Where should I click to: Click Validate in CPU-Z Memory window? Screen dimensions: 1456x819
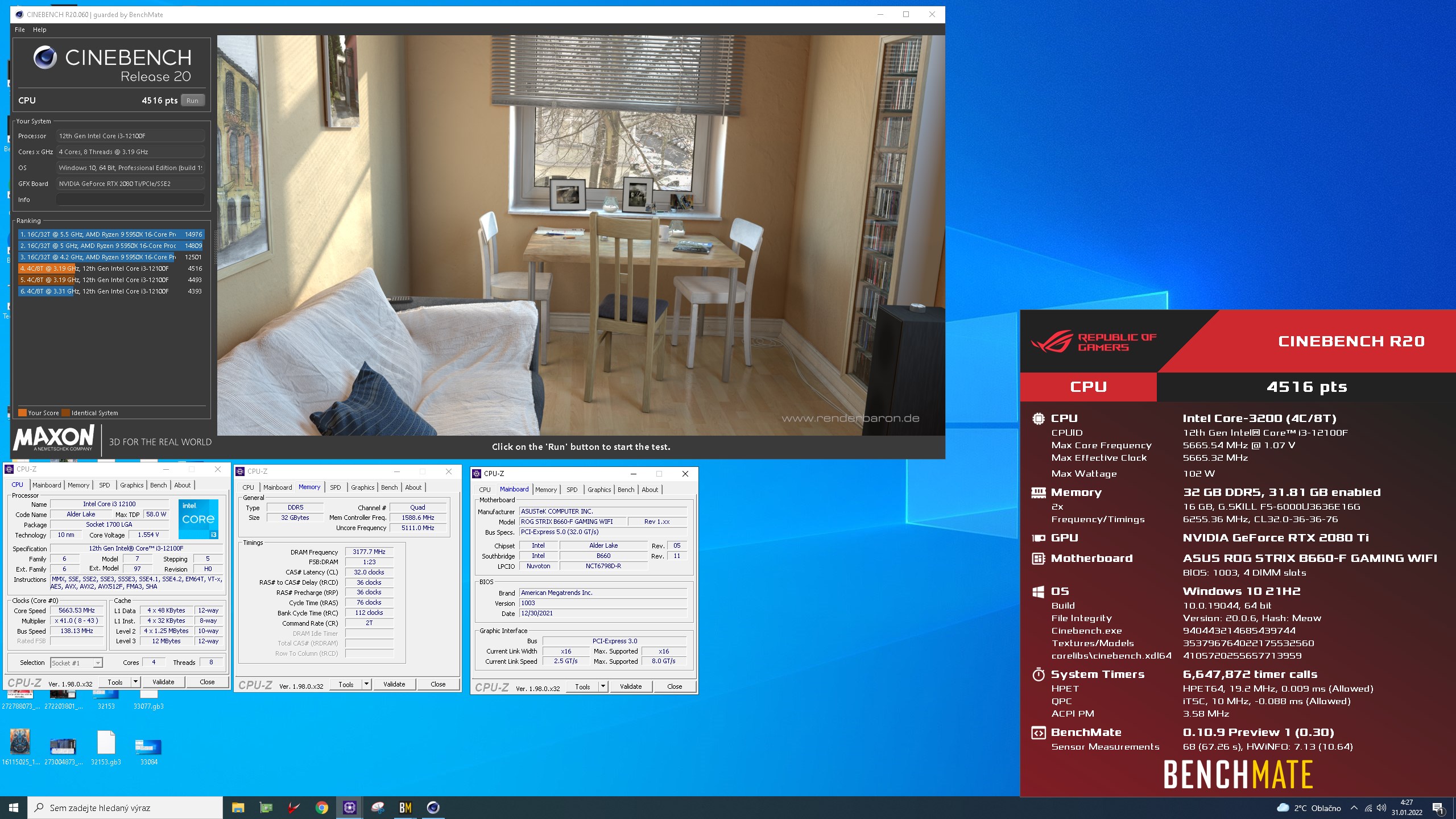(394, 684)
